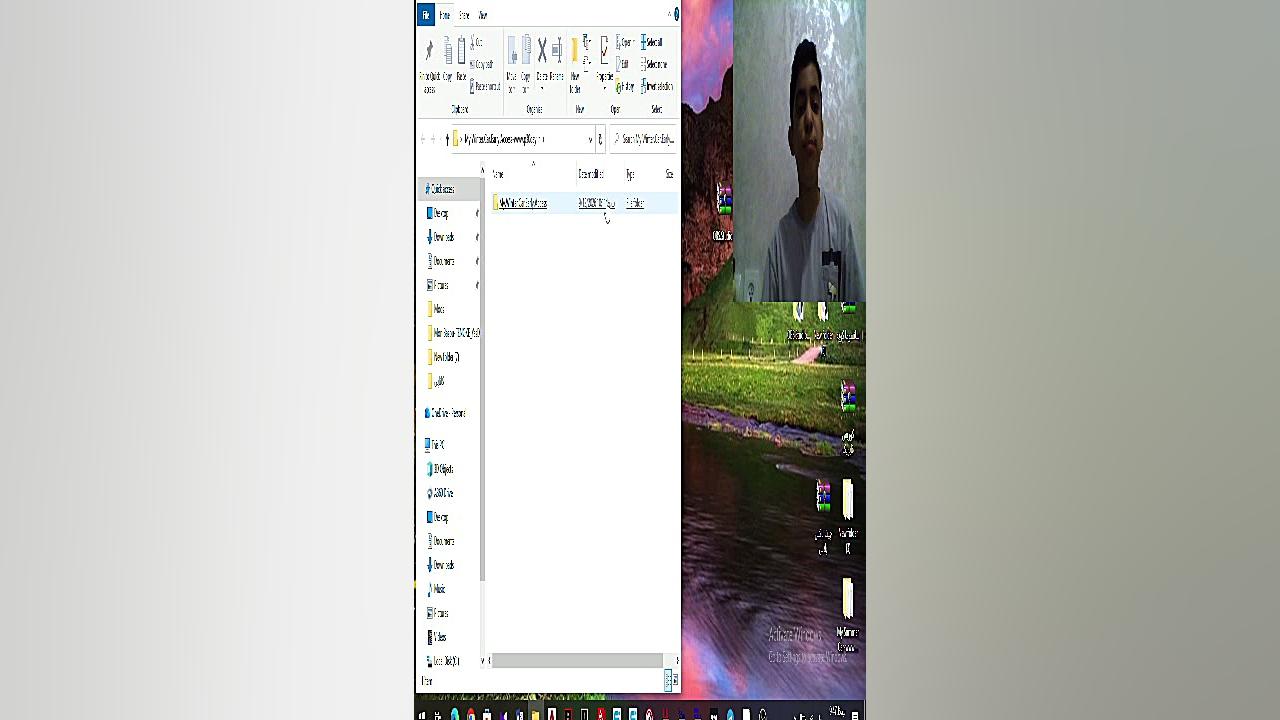Switch to the View ribbon tab

[x=482, y=15]
